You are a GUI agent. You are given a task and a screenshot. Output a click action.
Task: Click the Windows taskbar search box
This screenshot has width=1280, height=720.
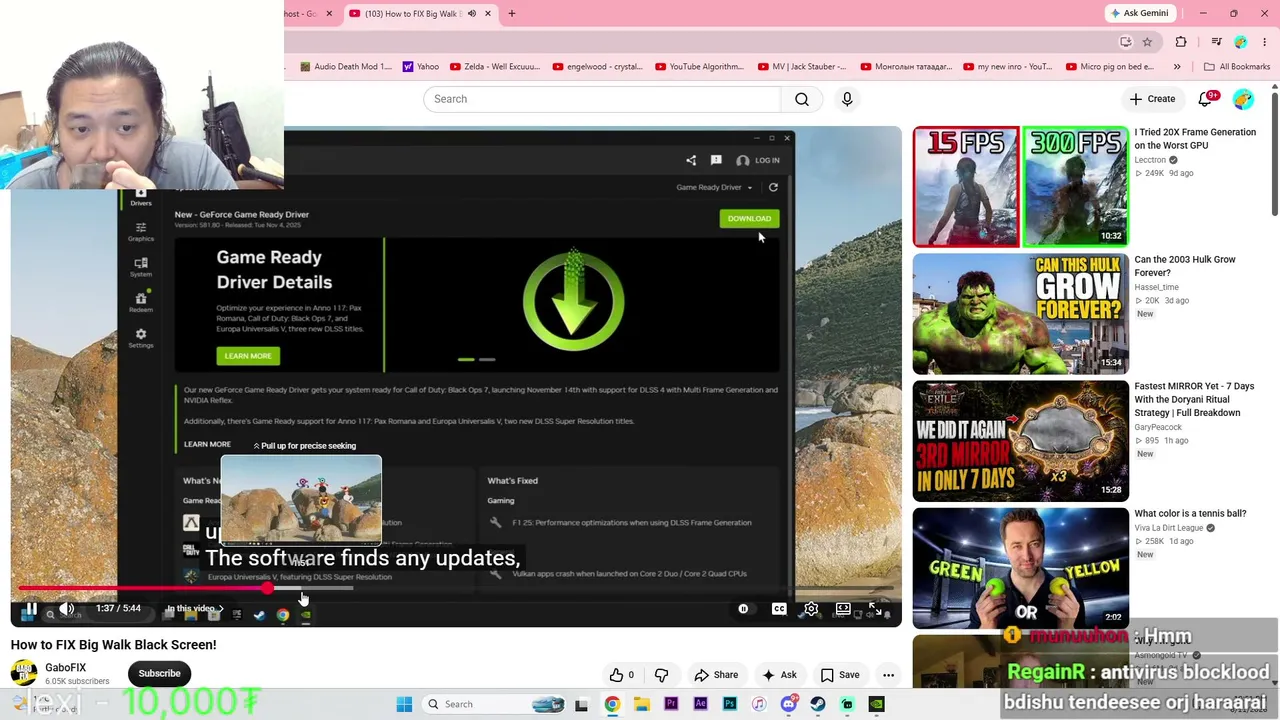point(493,704)
